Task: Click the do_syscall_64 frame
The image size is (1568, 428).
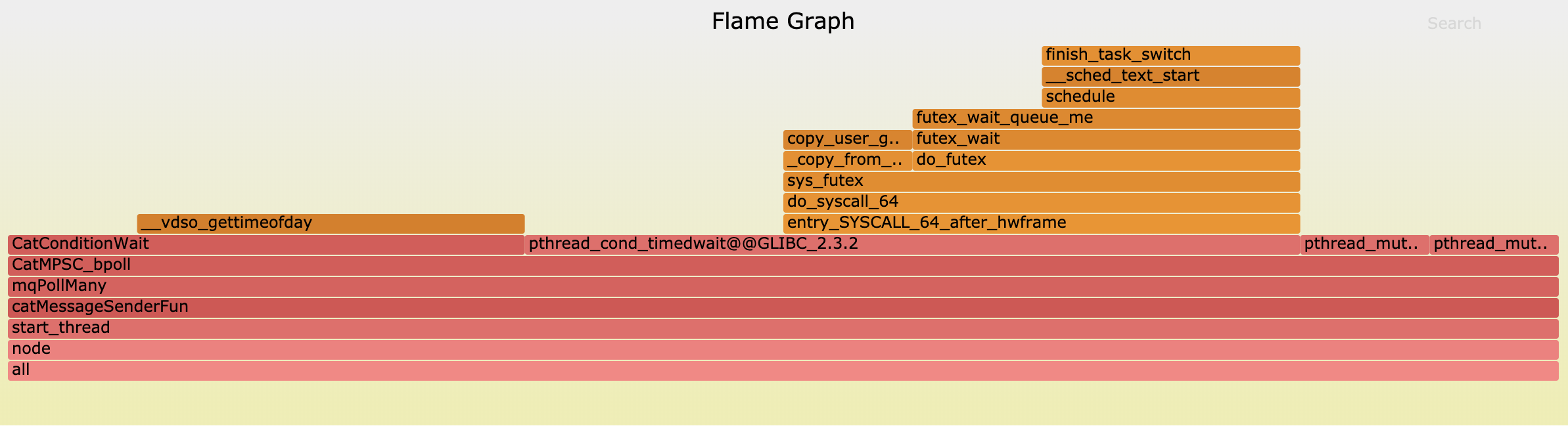Action: point(1042,202)
